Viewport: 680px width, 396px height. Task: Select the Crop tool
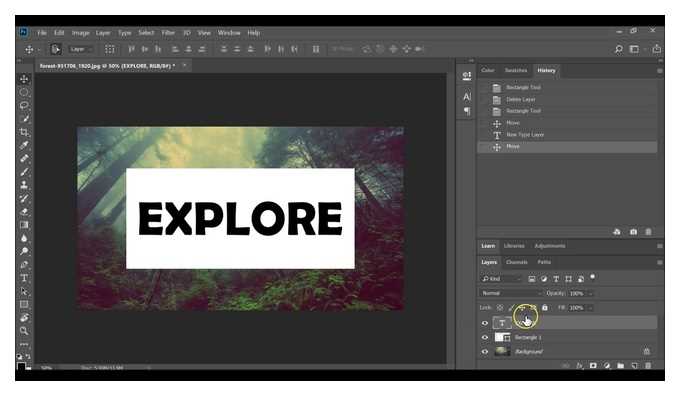point(24,132)
